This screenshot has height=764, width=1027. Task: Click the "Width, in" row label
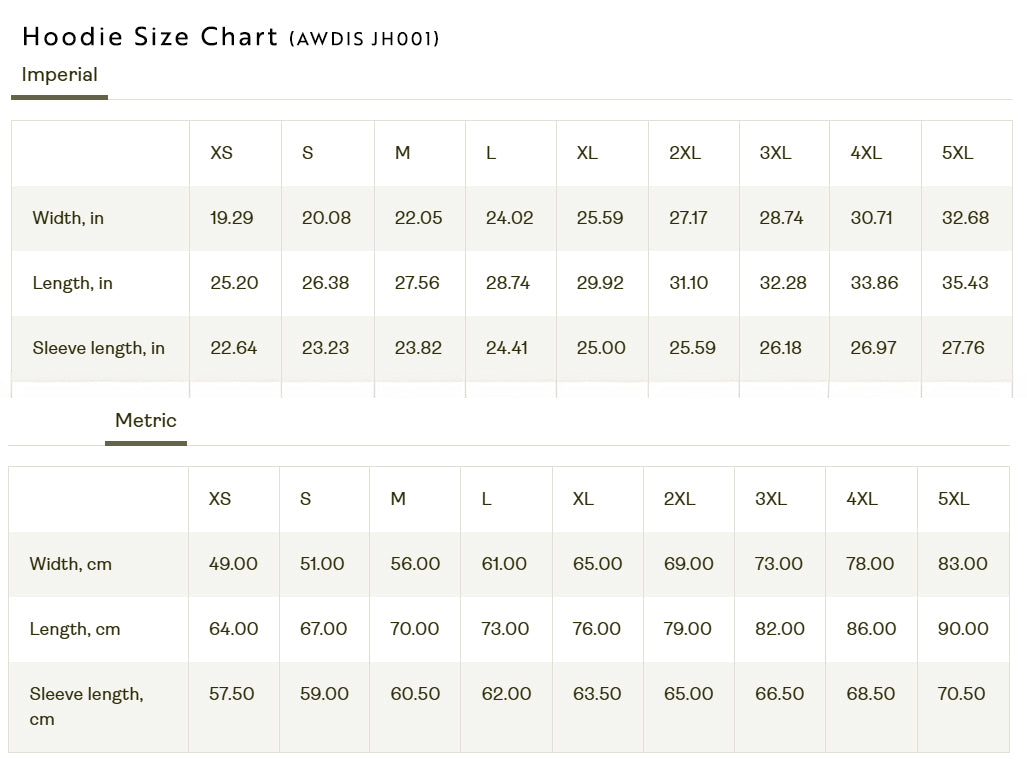[68, 218]
